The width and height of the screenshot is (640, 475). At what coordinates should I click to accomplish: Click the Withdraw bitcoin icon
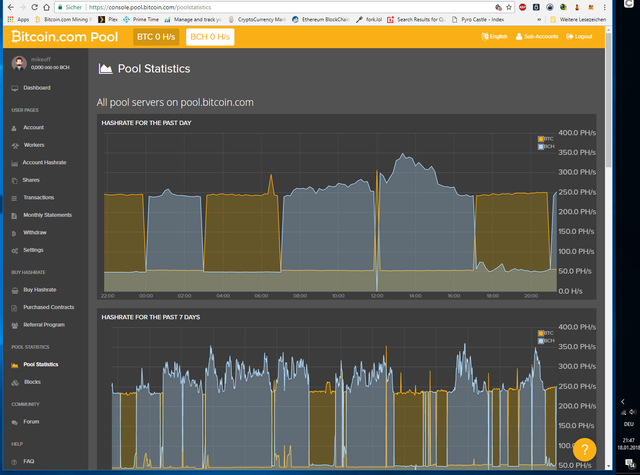(x=14, y=233)
